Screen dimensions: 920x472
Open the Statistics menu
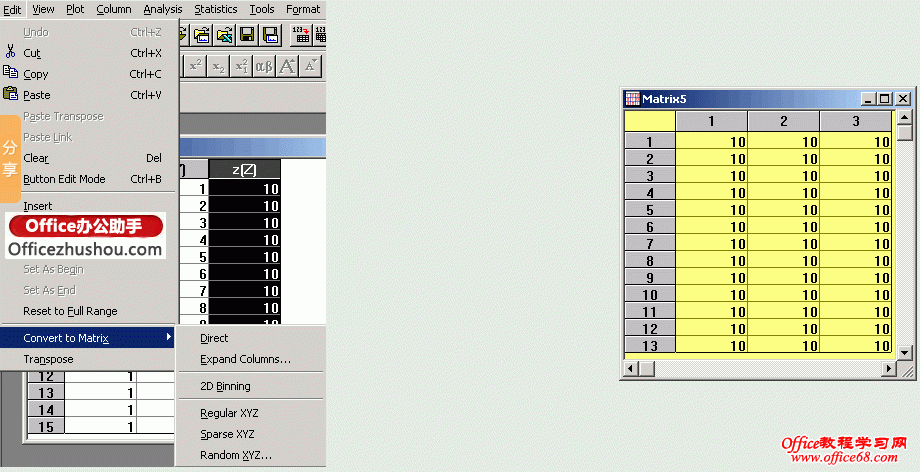tap(216, 9)
